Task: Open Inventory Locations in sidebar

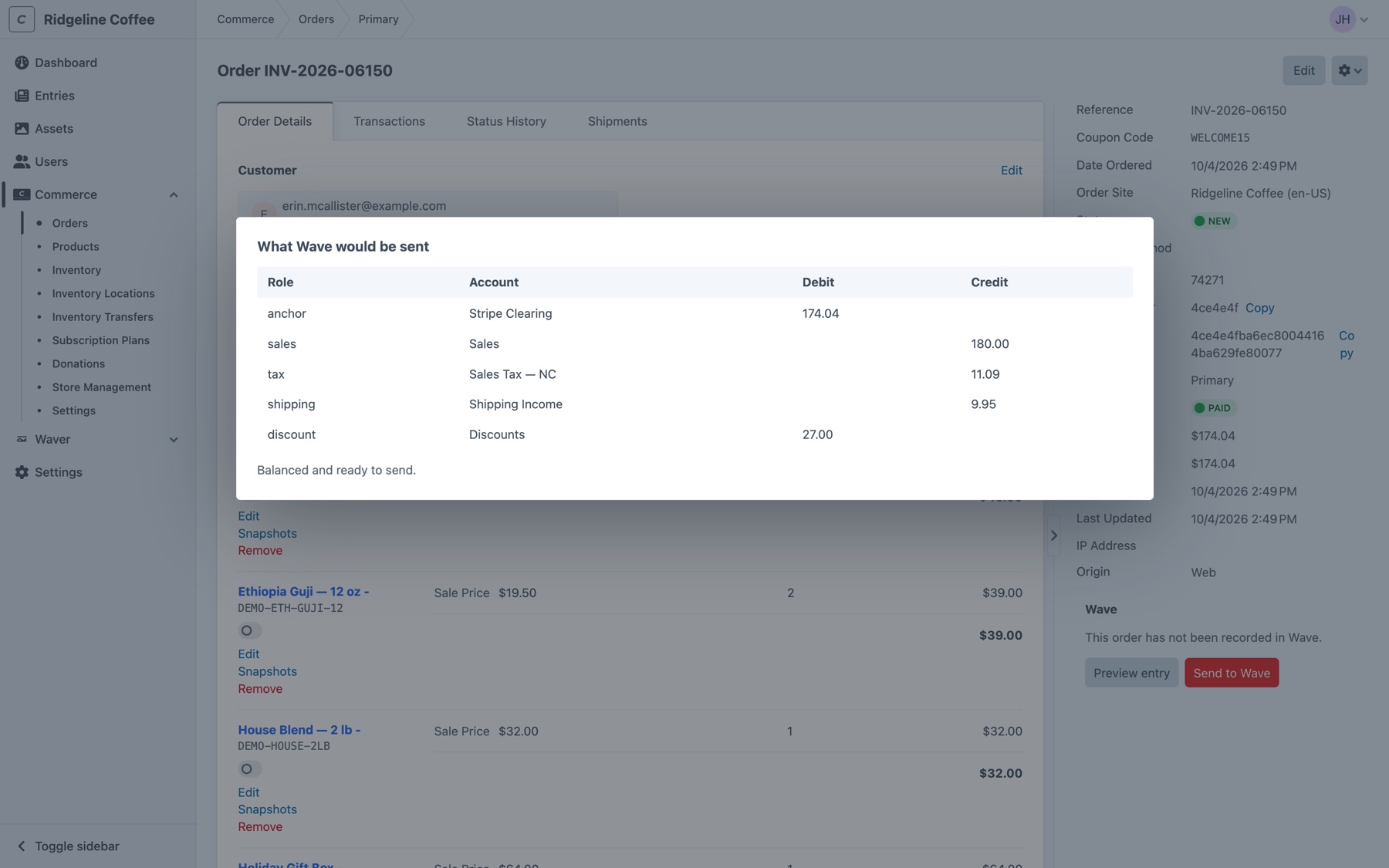Action: click(x=103, y=294)
